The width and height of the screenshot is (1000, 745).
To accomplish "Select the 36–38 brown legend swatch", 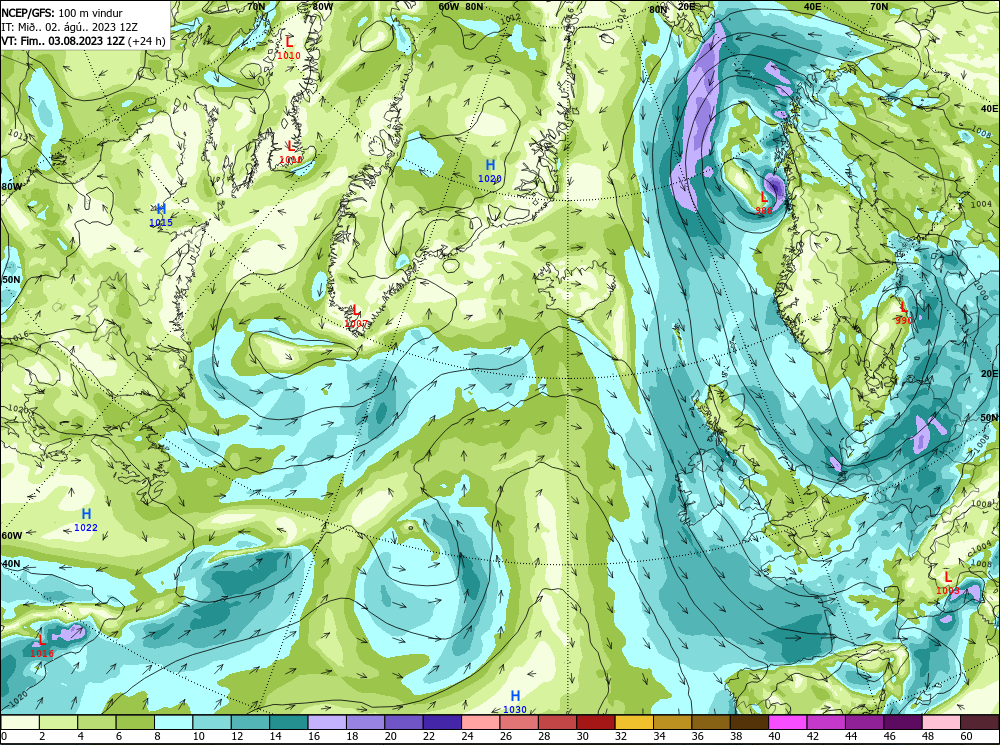I will (710, 722).
